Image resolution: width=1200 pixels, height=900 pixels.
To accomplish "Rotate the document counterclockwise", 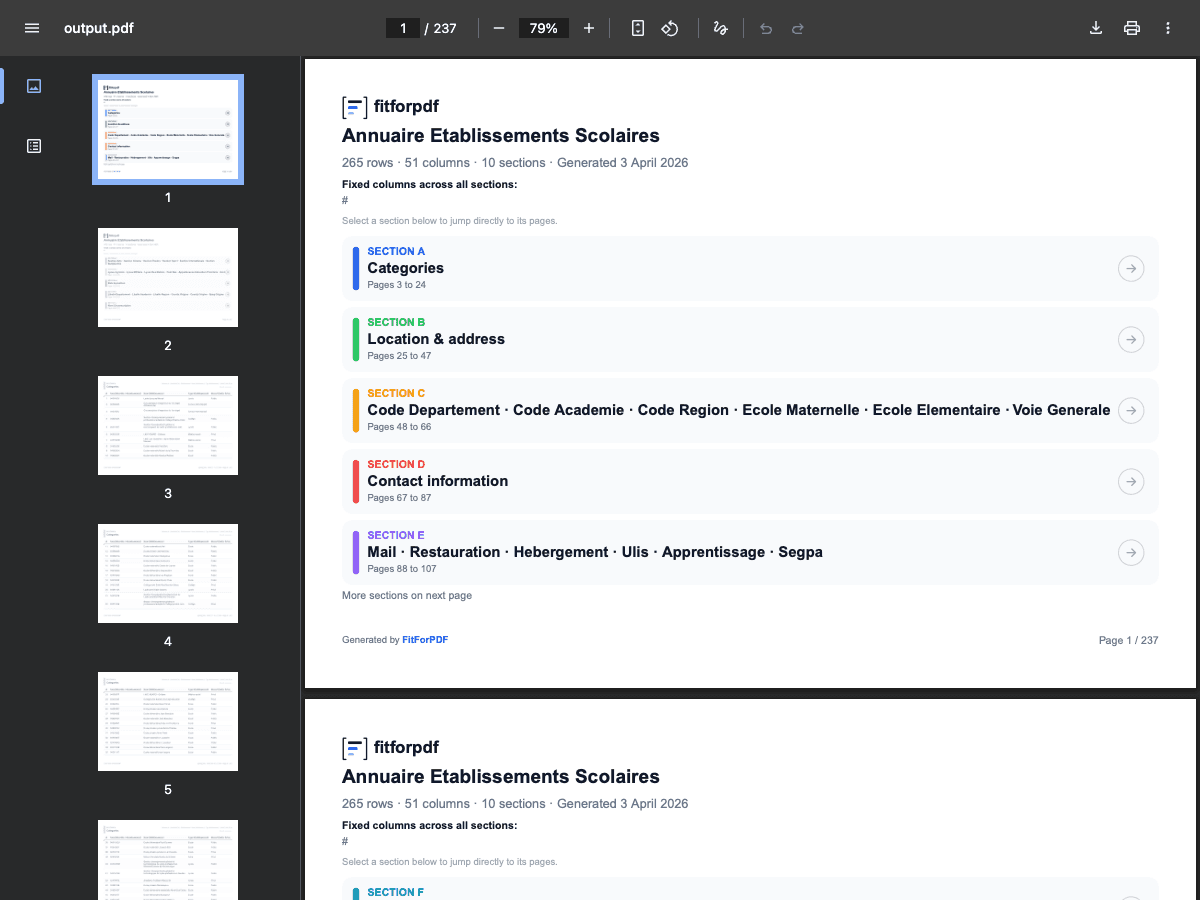I will 670,28.
